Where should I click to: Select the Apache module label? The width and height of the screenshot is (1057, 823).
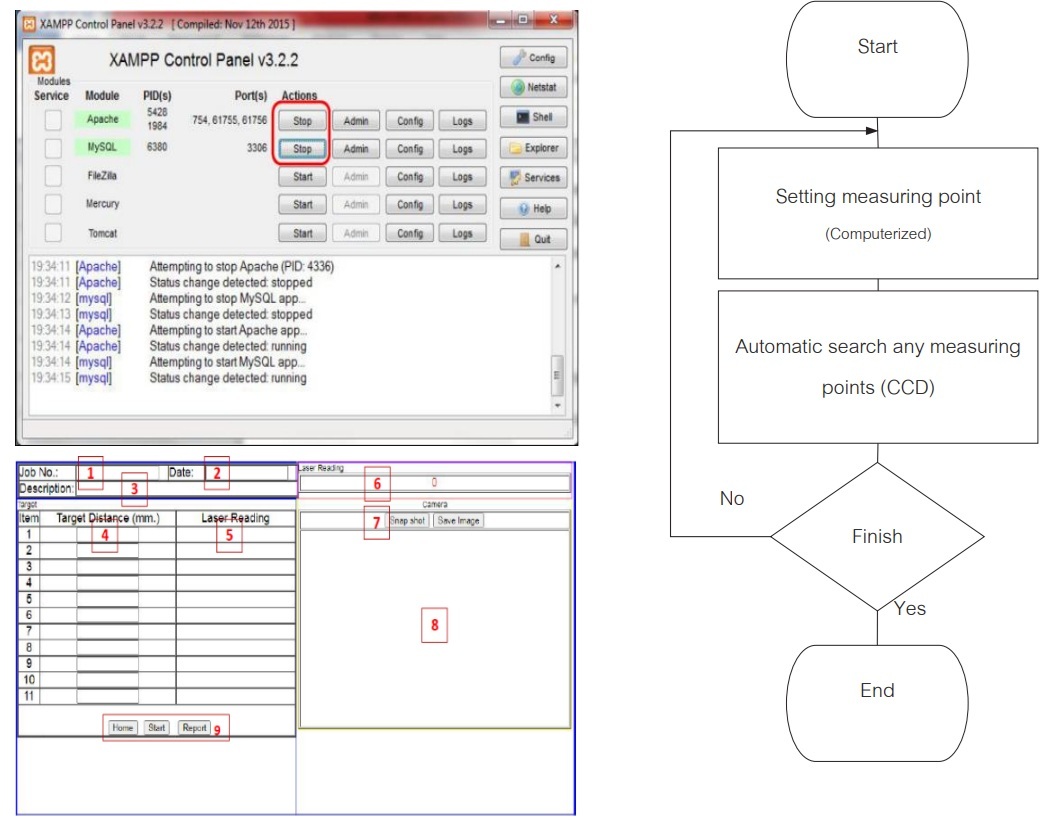(102, 119)
